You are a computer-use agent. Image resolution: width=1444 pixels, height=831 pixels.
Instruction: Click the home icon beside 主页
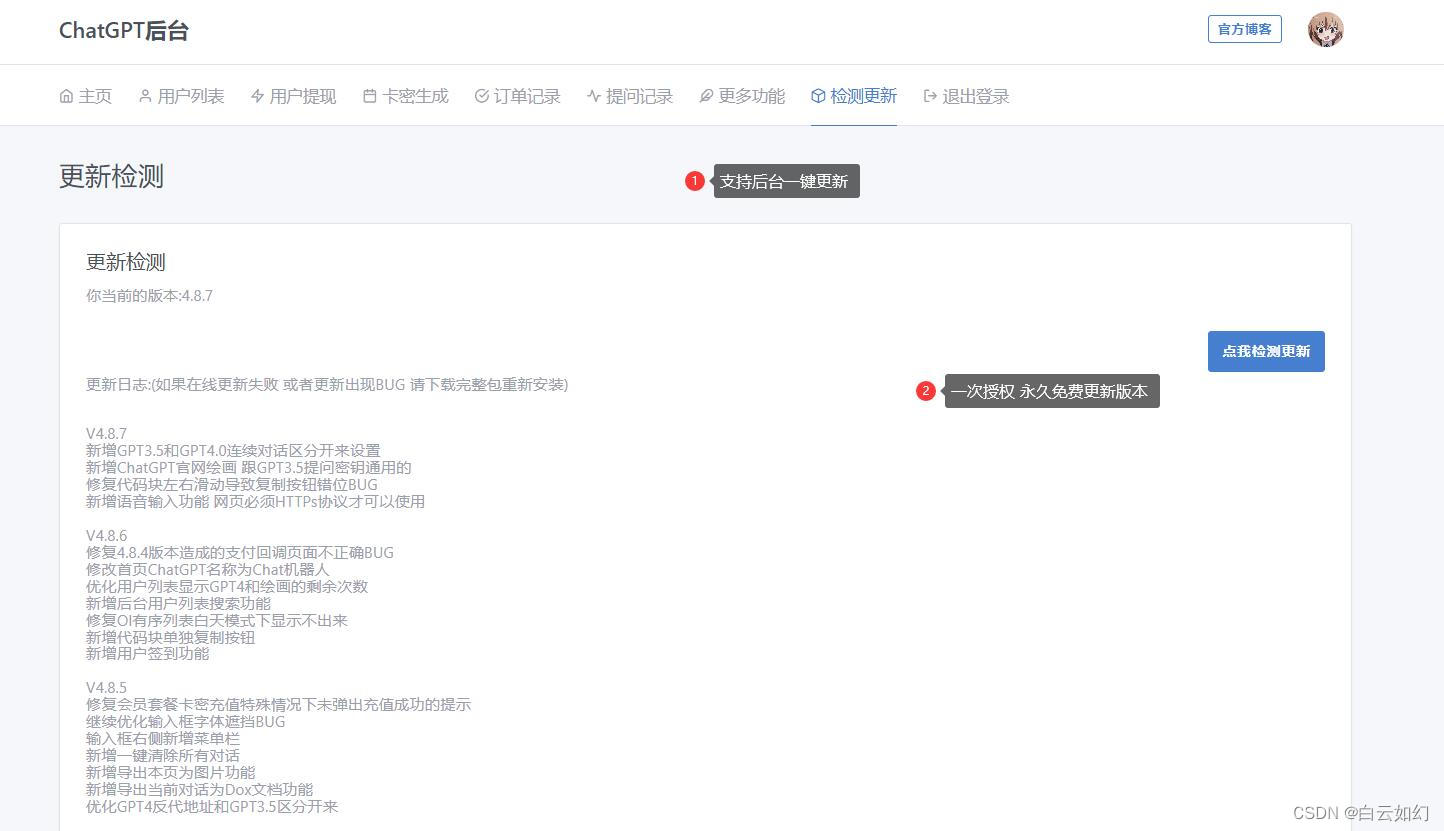pos(67,96)
